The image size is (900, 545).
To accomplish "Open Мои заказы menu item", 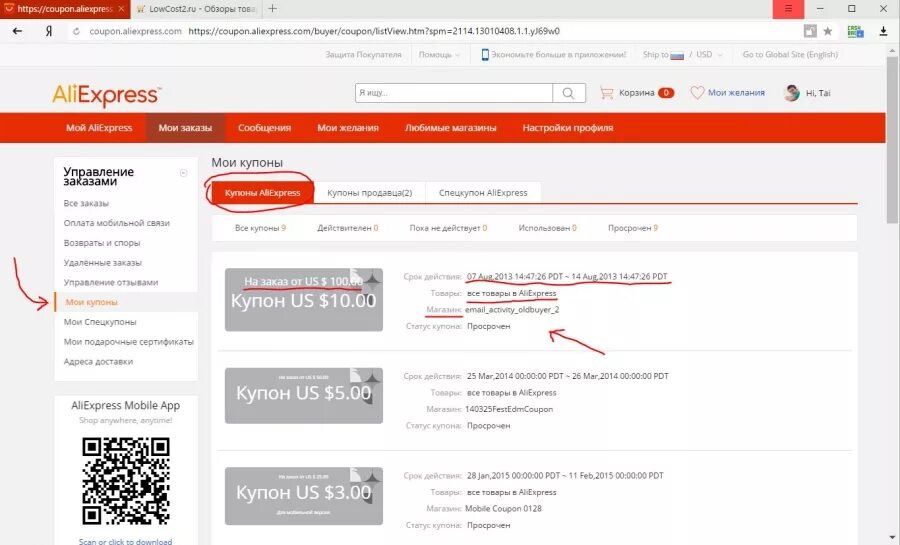I will (x=185, y=128).
